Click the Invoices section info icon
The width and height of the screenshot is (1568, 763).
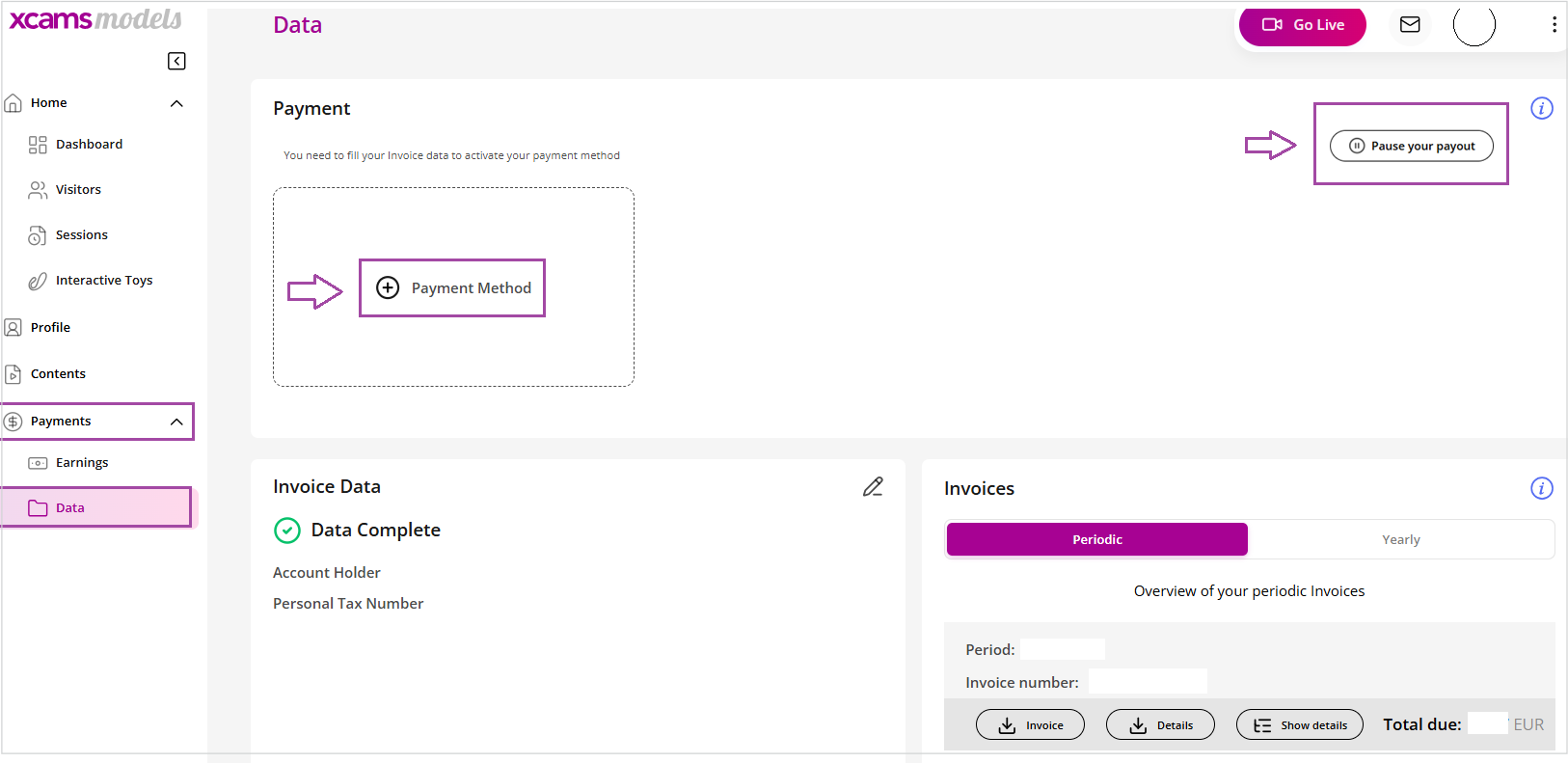(x=1542, y=488)
